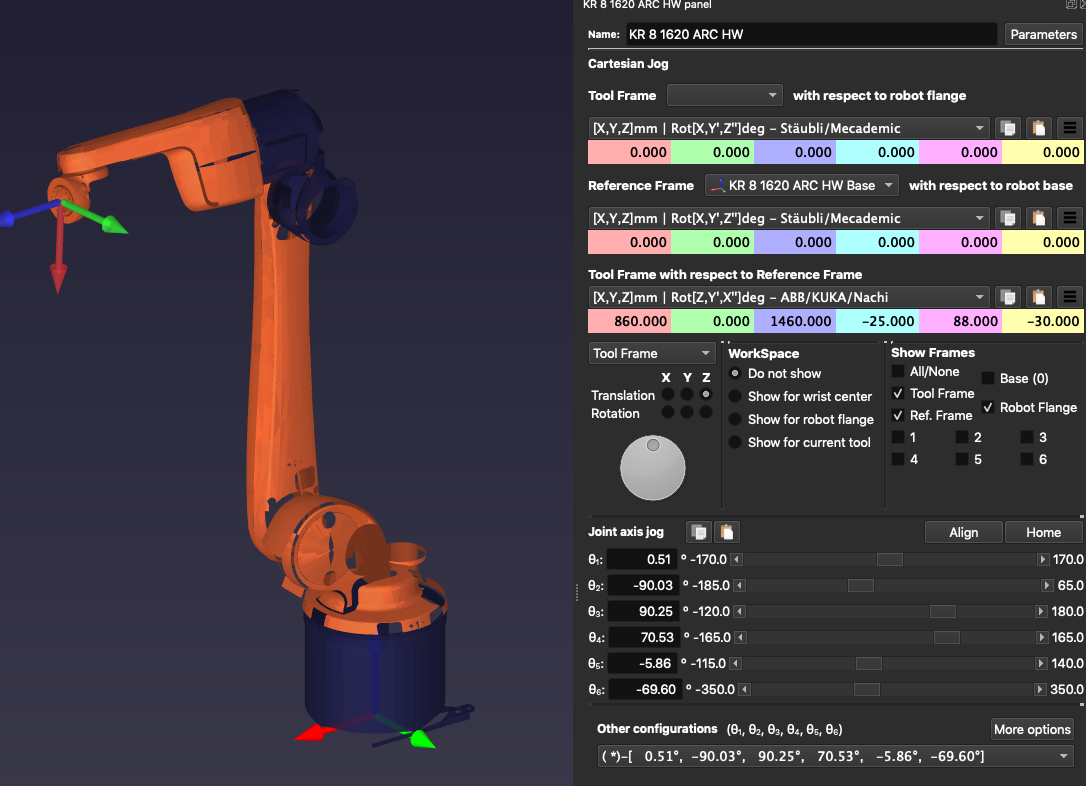This screenshot has height=786, width=1086.
Task: Uncheck the Robot Flange frame checkbox
Action: pos(988,408)
